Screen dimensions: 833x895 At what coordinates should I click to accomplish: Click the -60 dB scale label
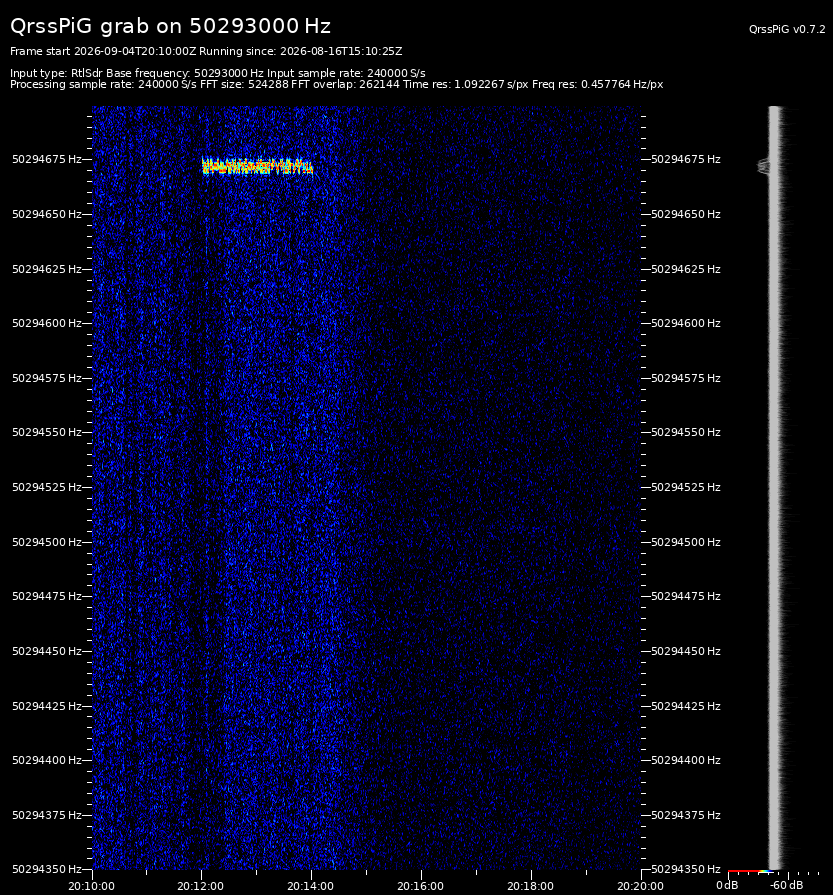pyautogui.click(x=786, y=885)
